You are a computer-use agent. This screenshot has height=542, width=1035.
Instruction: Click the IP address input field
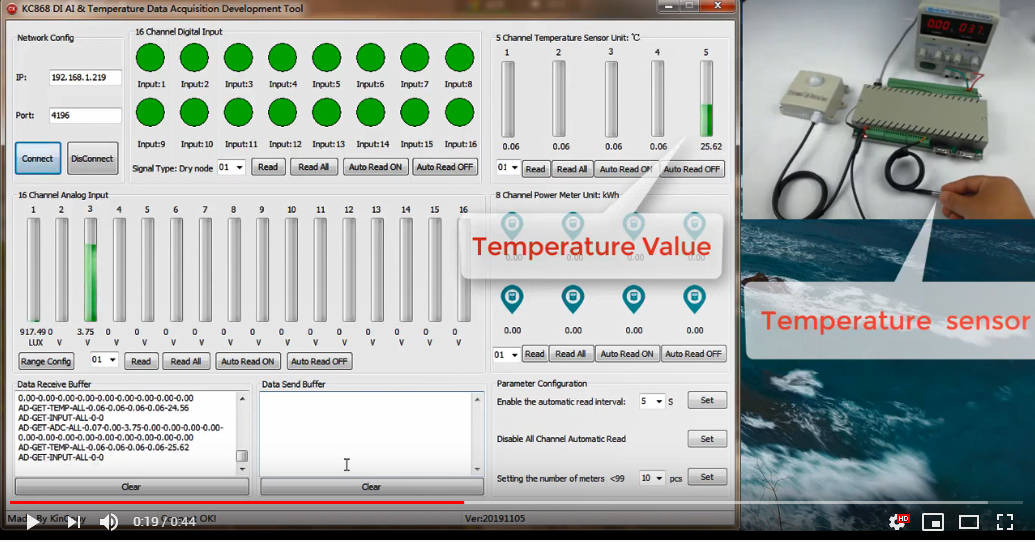click(85, 77)
